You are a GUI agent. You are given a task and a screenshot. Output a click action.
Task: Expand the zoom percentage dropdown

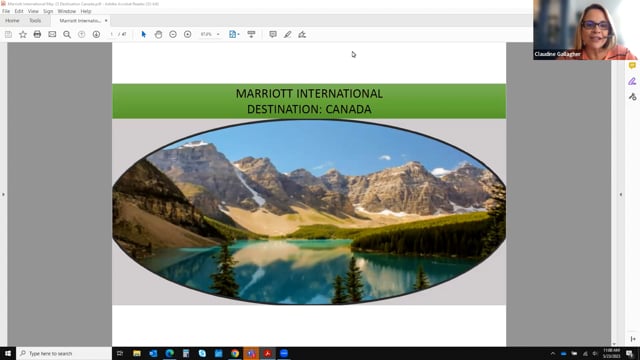tap(218, 34)
